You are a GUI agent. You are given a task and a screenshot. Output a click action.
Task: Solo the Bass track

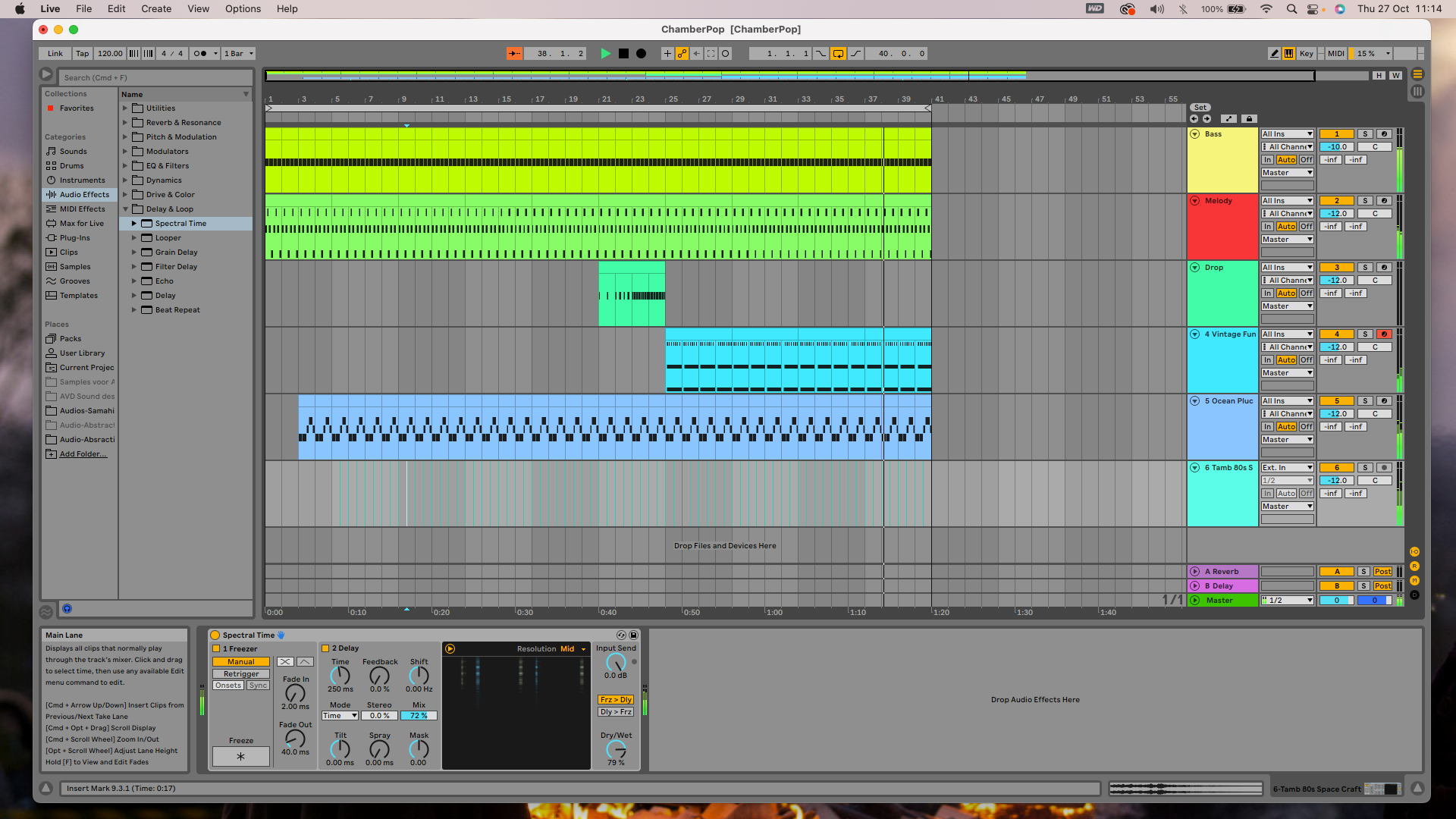point(1365,134)
